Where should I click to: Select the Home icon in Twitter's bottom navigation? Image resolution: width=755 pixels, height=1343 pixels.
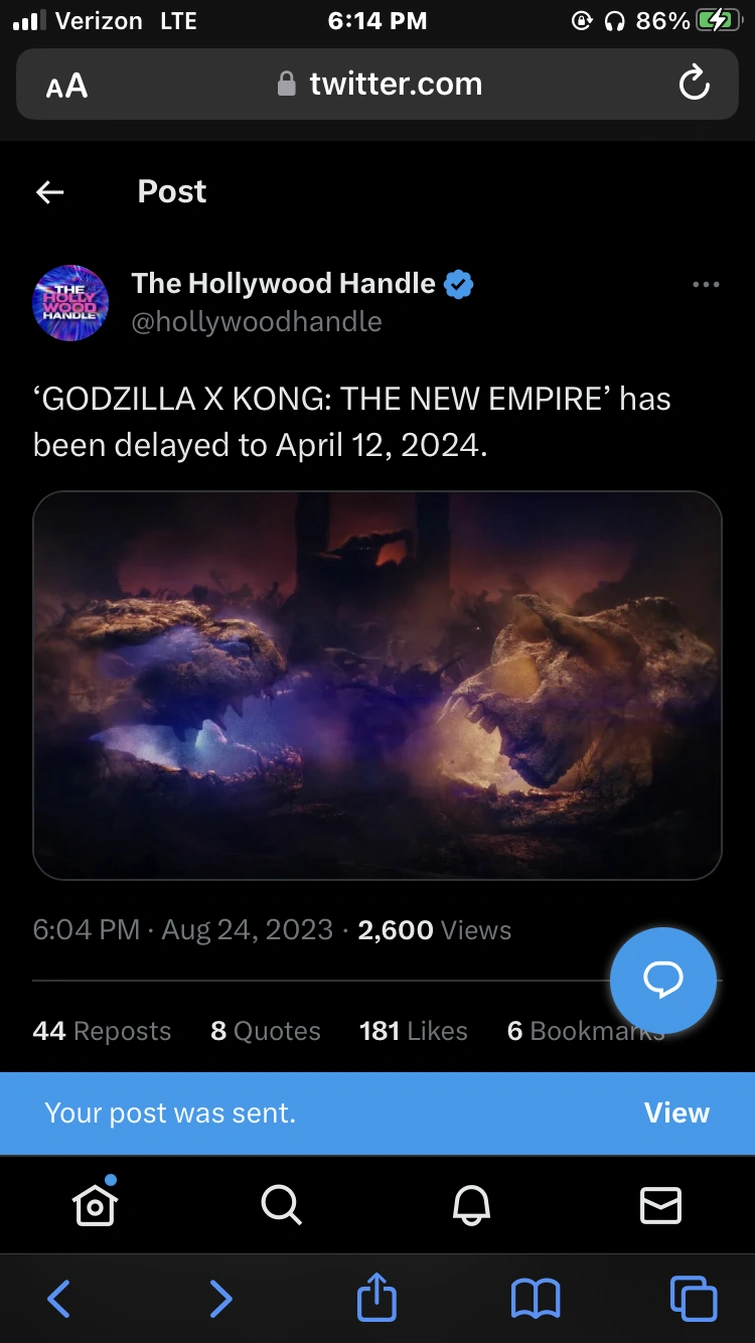94,1205
